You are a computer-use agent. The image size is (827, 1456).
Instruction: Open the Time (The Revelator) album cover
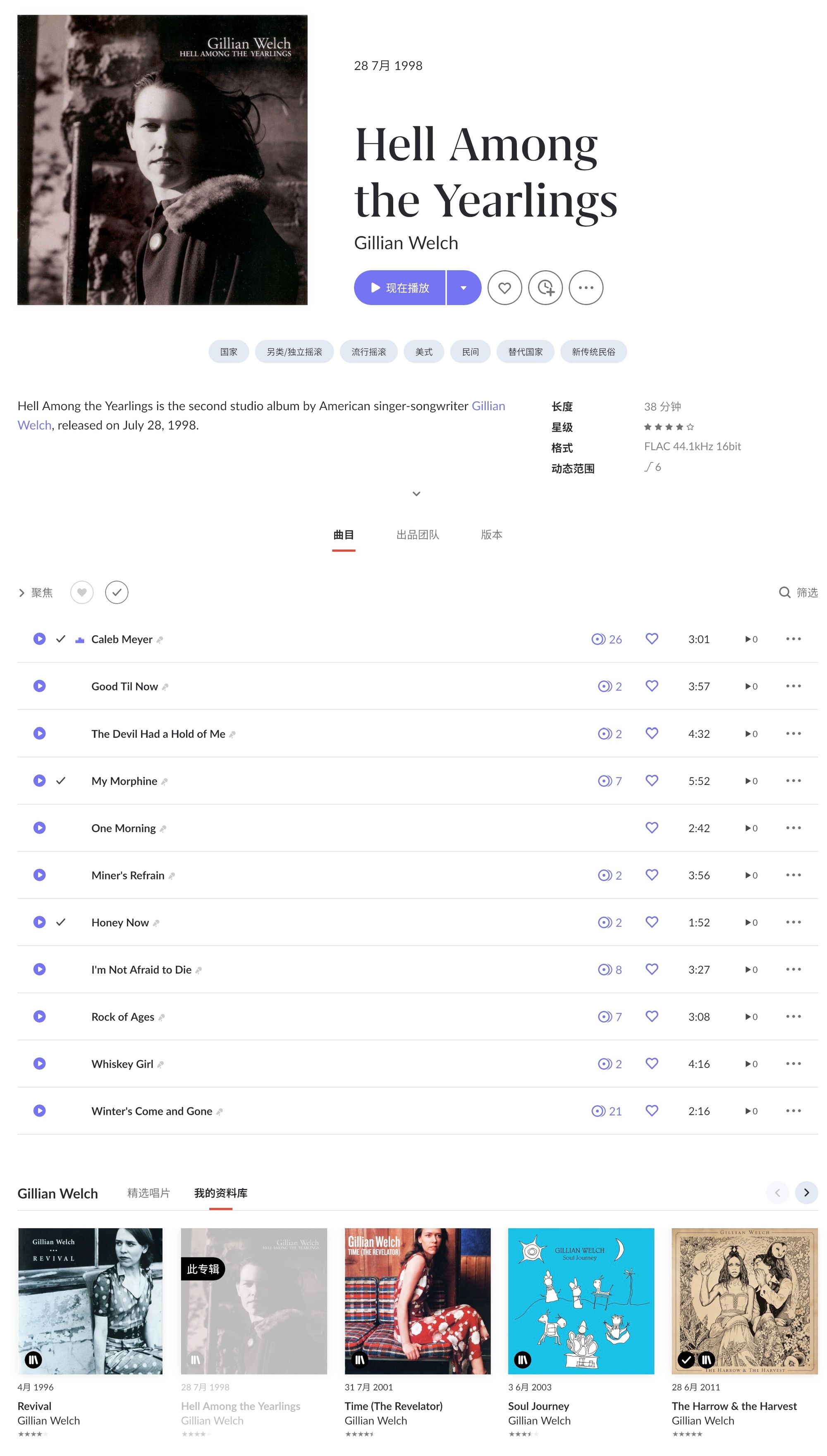418,1301
